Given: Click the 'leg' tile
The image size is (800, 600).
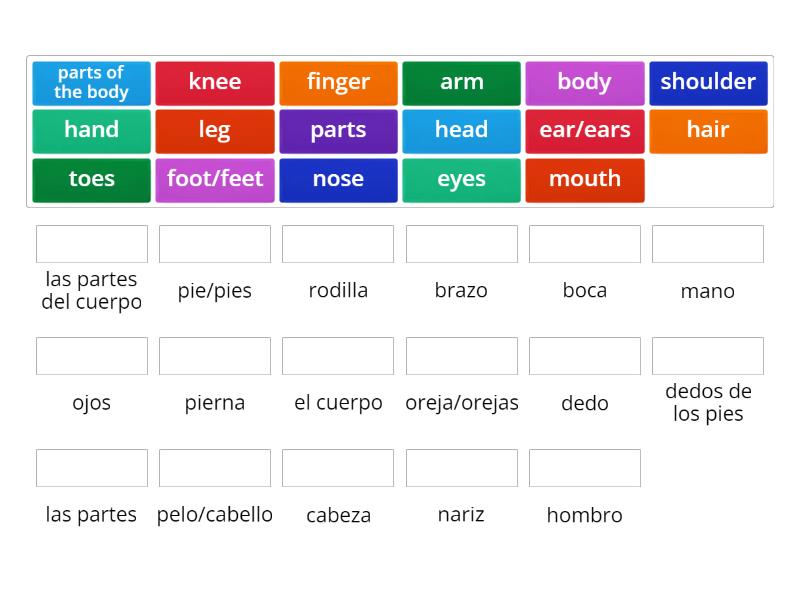Looking at the screenshot, I should (214, 130).
